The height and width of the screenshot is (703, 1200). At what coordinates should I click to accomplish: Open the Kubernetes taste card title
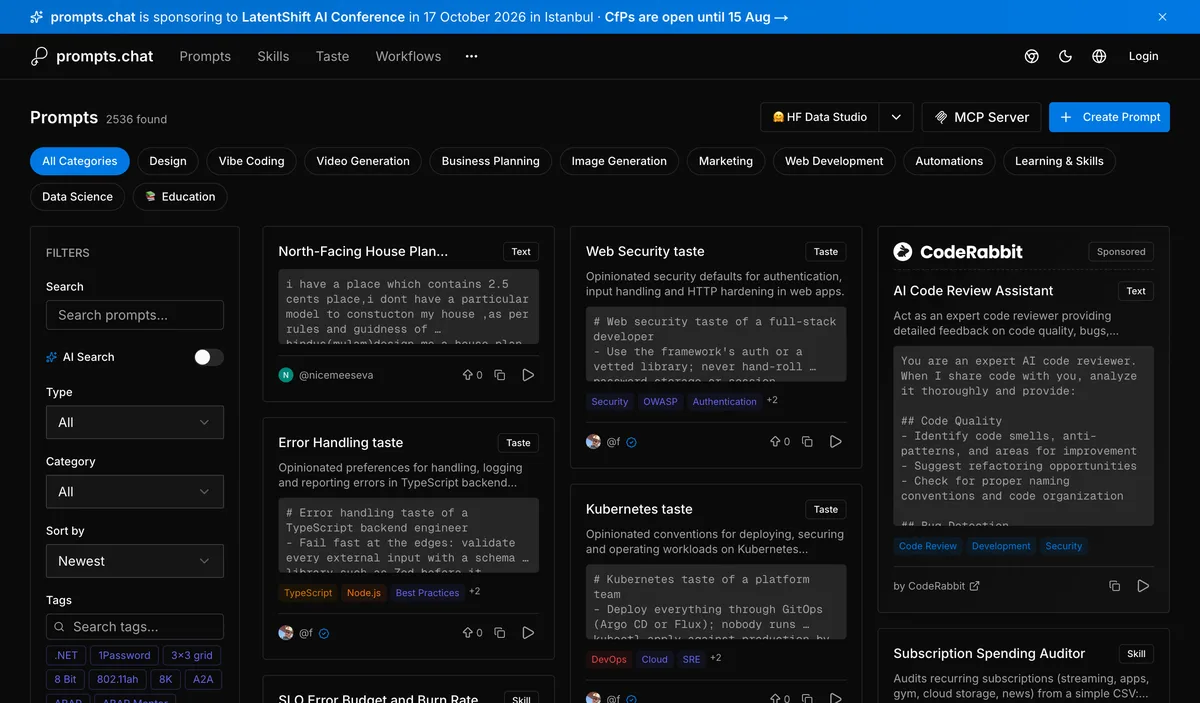click(x=639, y=509)
